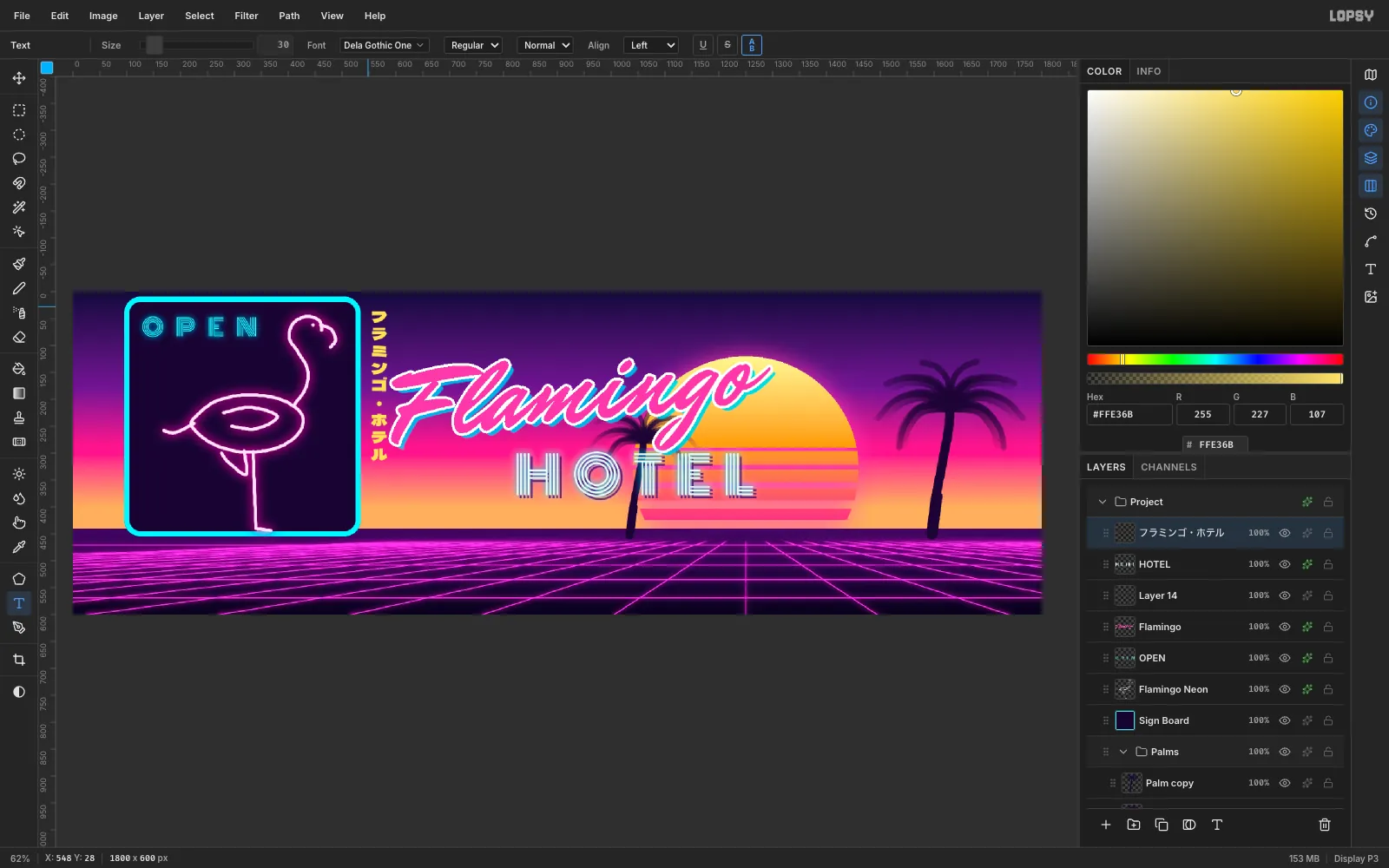Select the Elliptical Marquee tool

pos(19,135)
